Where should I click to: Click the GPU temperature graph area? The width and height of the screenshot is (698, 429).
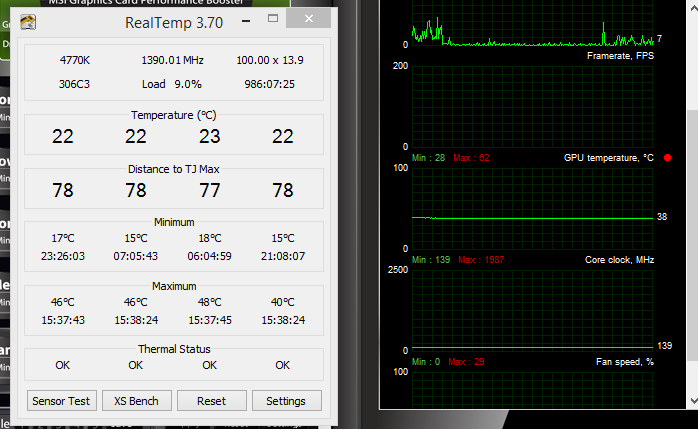532,208
